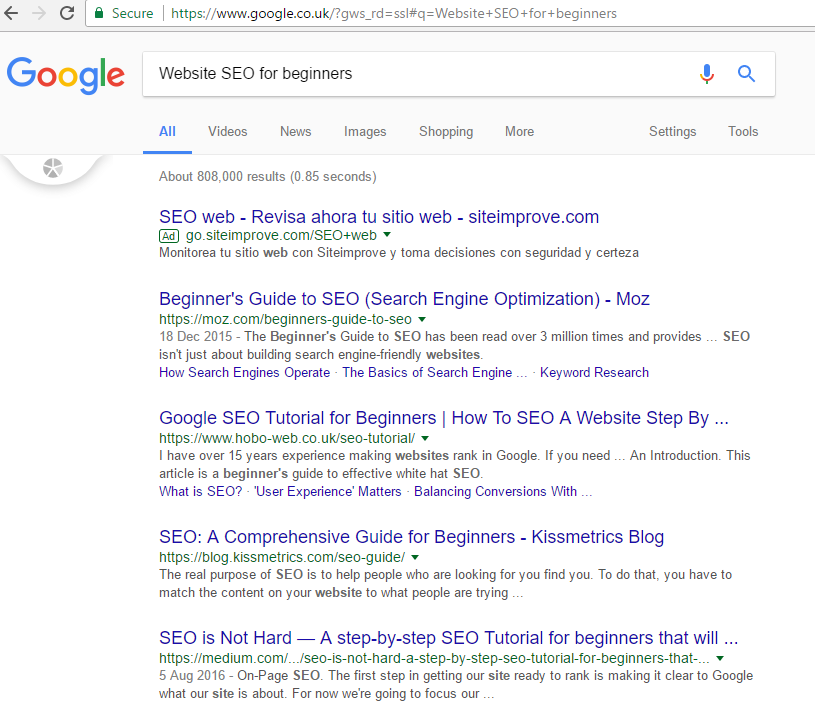Click the browser address bar URL
The height and width of the screenshot is (715, 815).
(394, 14)
